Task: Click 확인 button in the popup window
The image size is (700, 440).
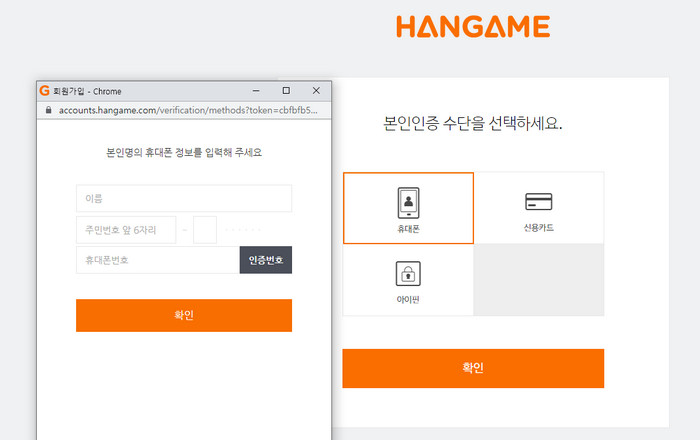Action: [184, 315]
